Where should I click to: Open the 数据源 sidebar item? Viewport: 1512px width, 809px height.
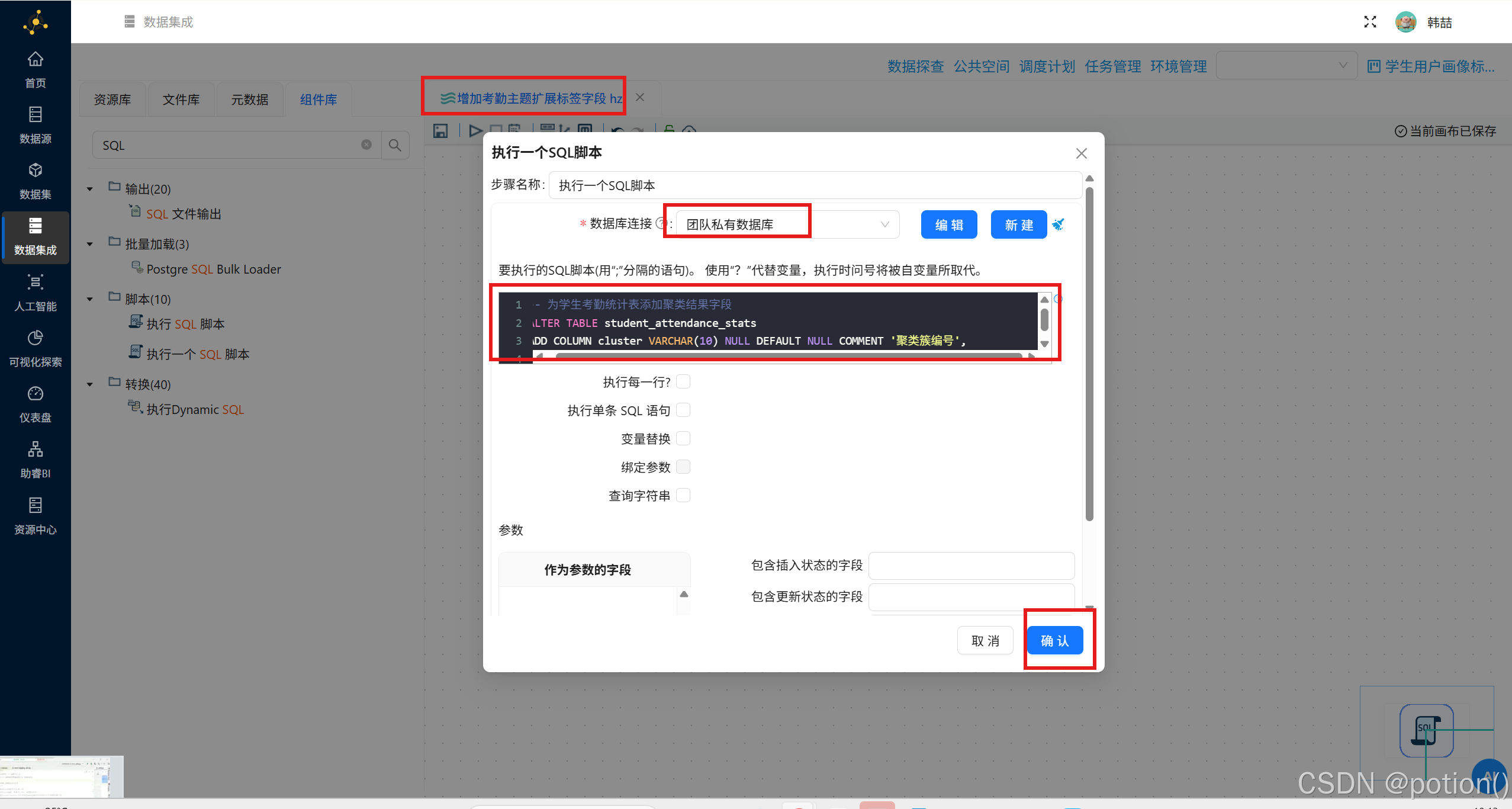coord(36,126)
